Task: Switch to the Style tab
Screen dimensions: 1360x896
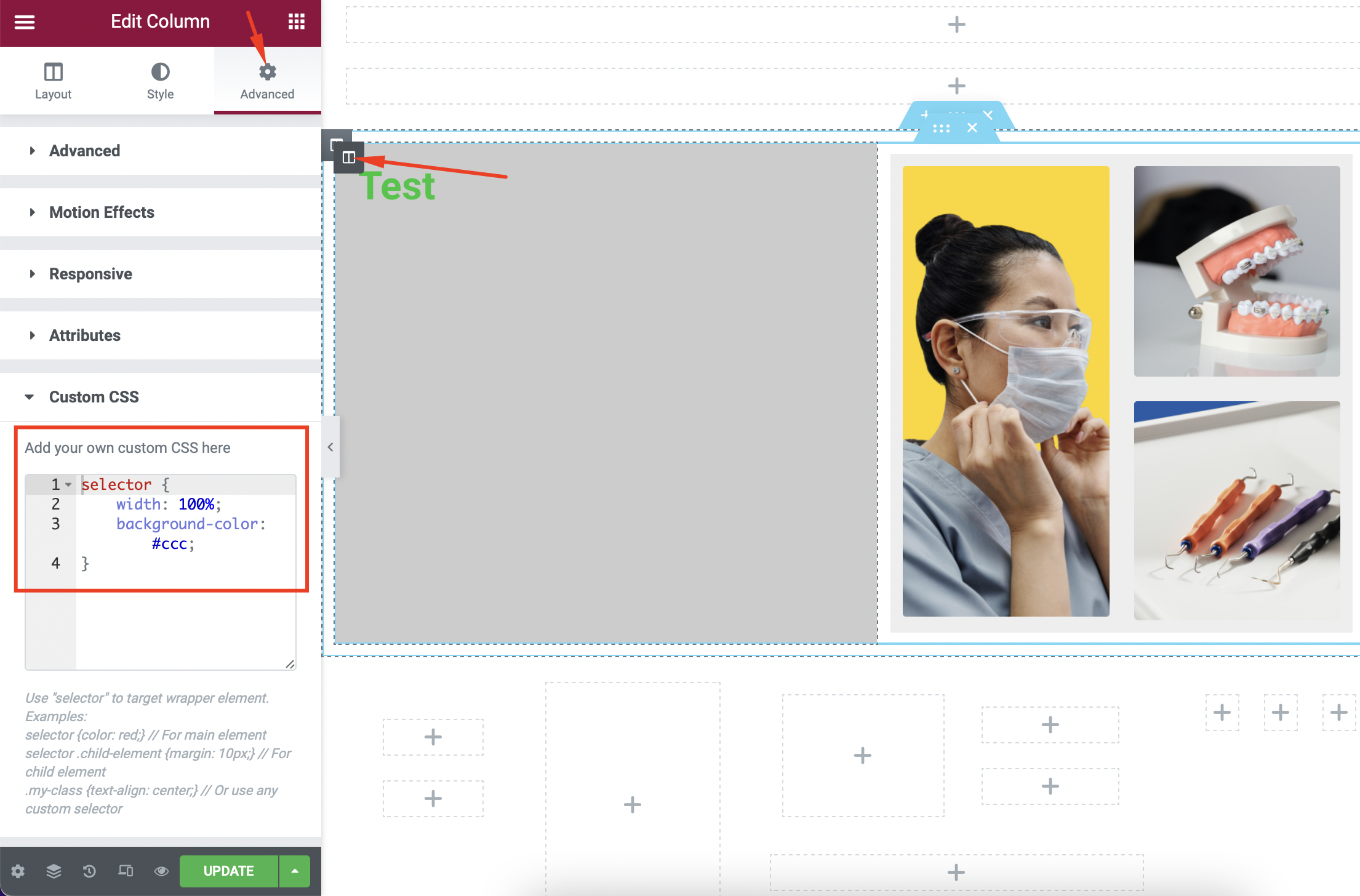Action: pos(159,81)
